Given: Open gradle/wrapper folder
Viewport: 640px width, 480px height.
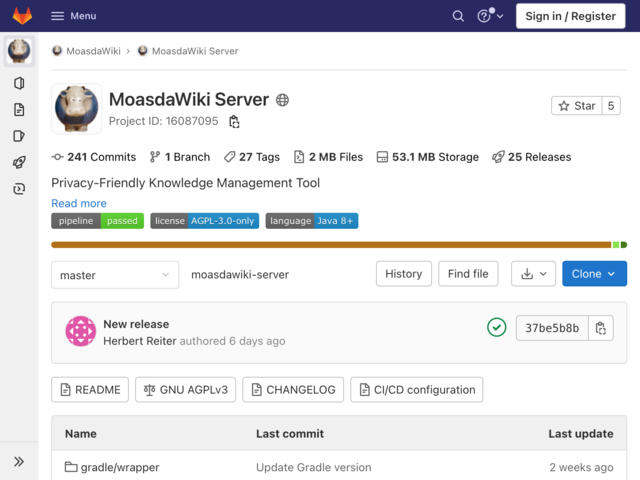Looking at the screenshot, I should 112,467.
